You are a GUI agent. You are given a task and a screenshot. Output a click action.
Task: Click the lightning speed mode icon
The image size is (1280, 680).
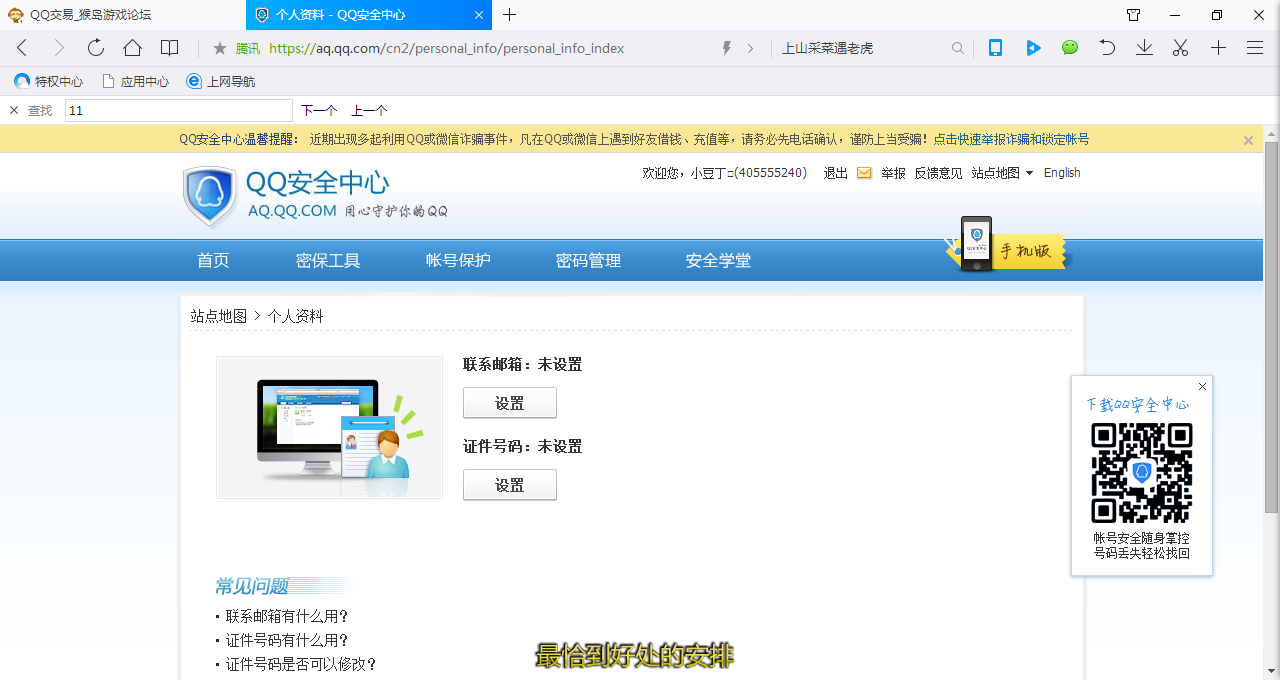727,48
